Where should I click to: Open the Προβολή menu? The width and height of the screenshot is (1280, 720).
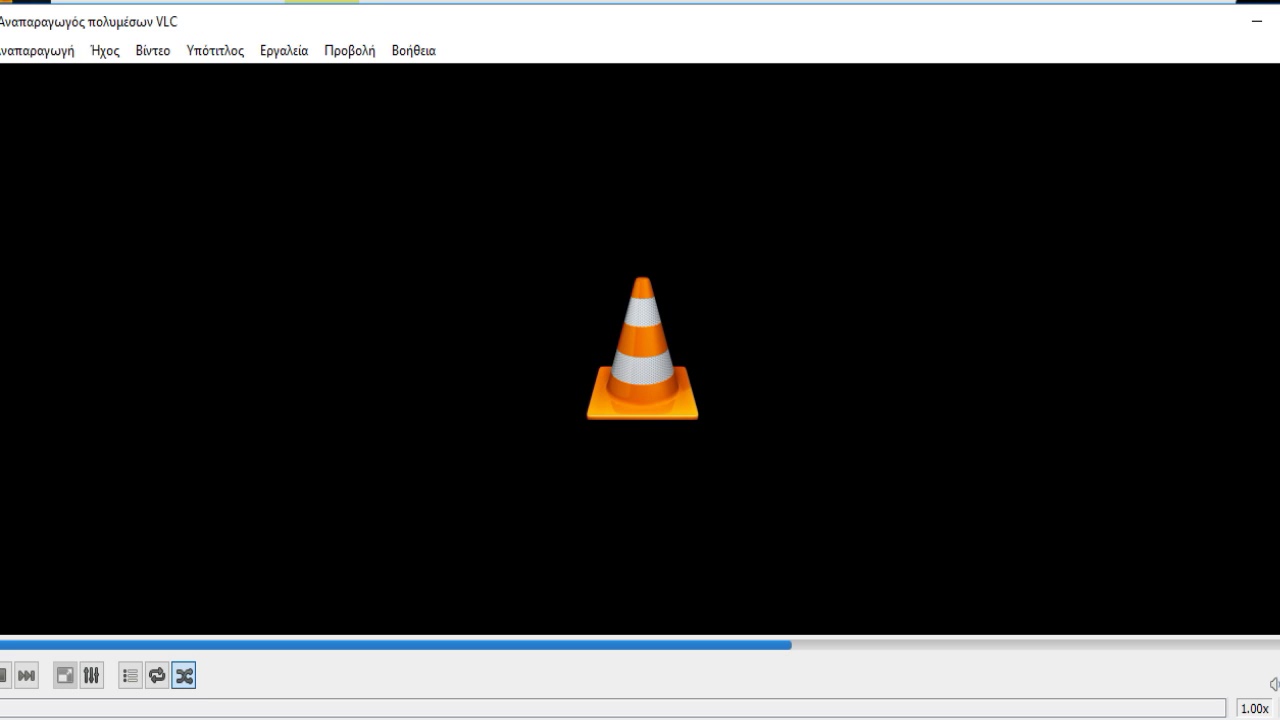350,50
